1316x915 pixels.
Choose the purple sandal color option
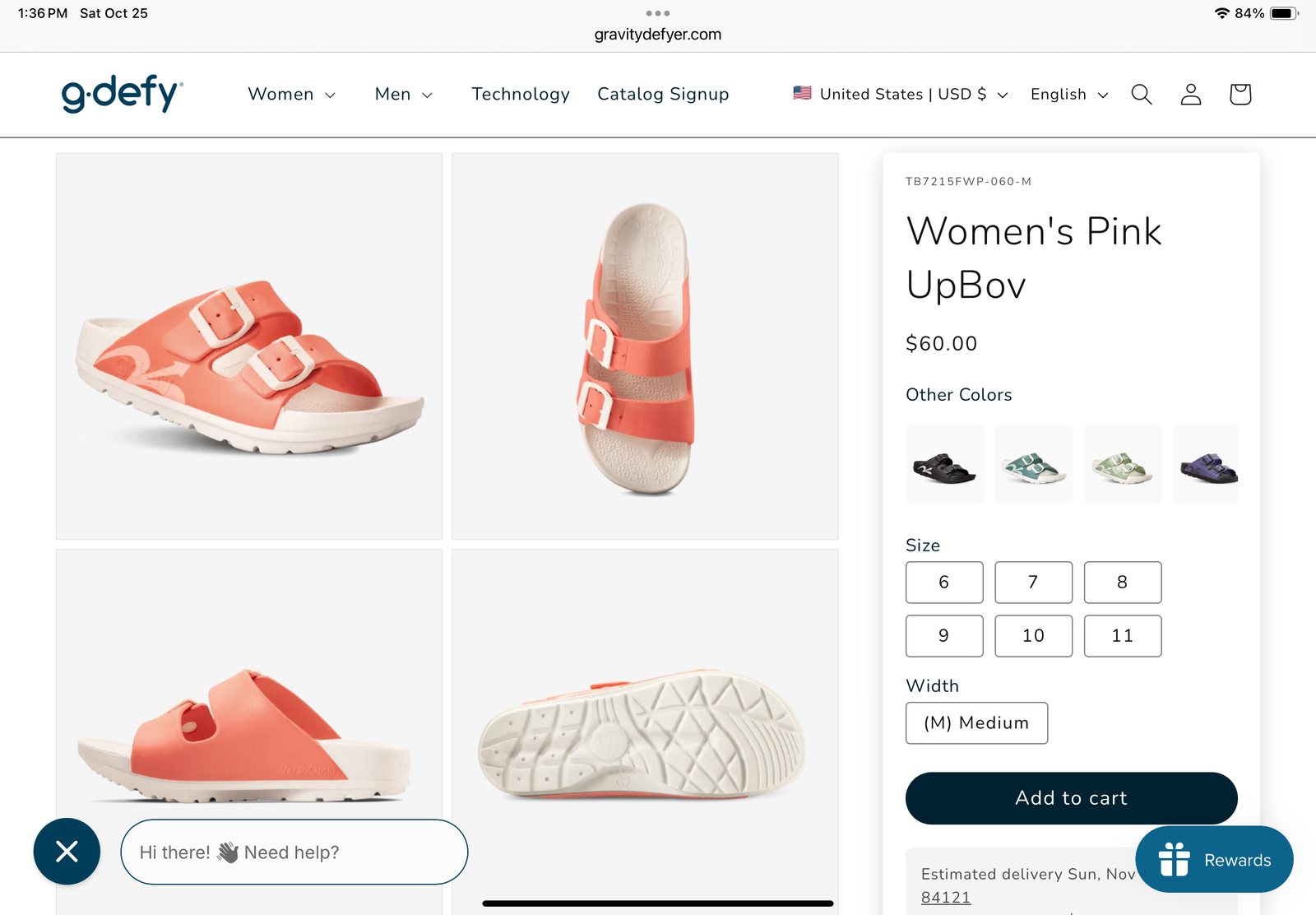1206,465
